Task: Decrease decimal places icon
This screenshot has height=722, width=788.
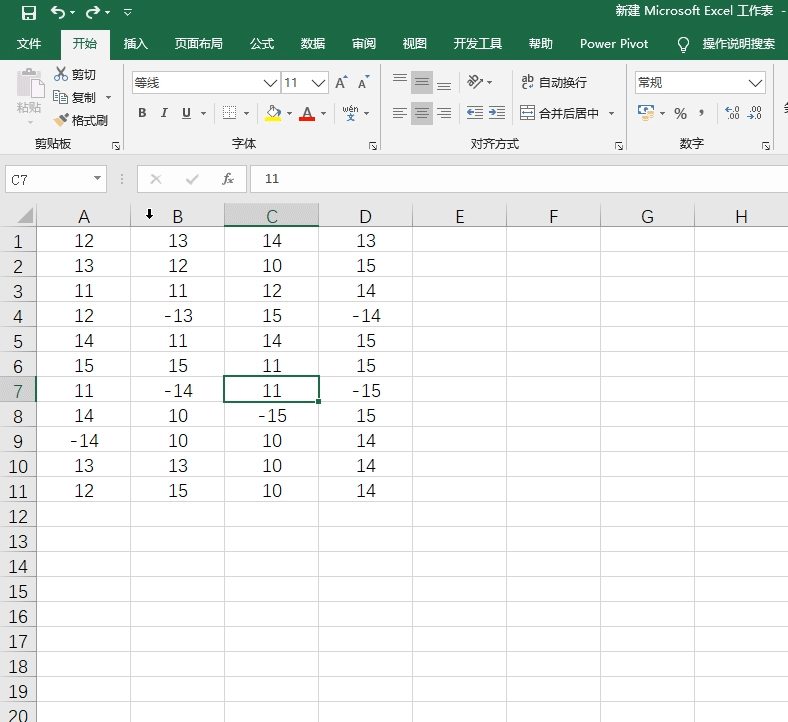Action: (754, 113)
